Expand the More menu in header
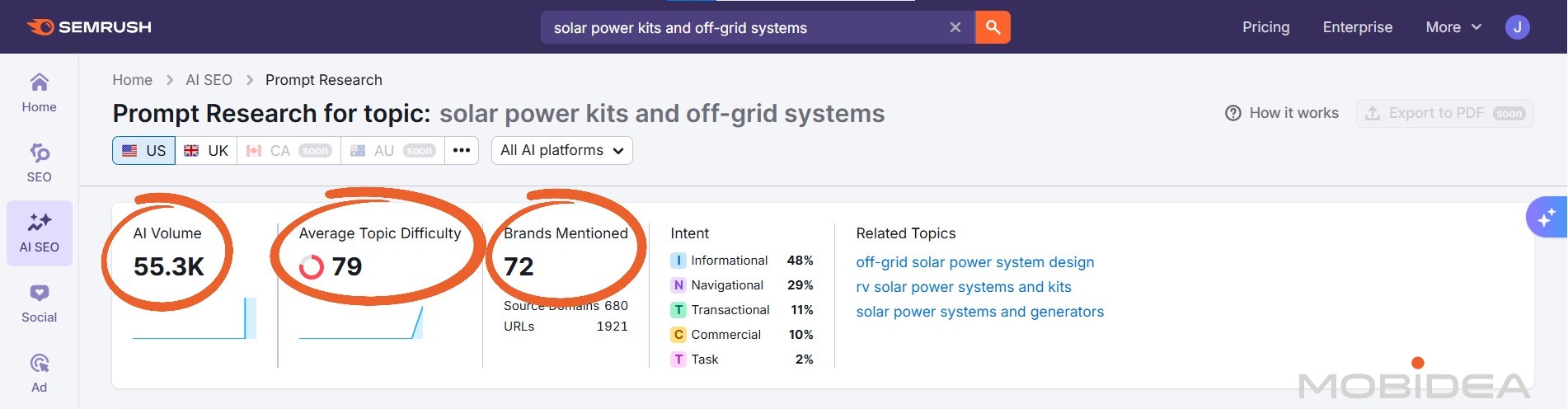This screenshot has width=1568, height=409. click(x=1453, y=27)
